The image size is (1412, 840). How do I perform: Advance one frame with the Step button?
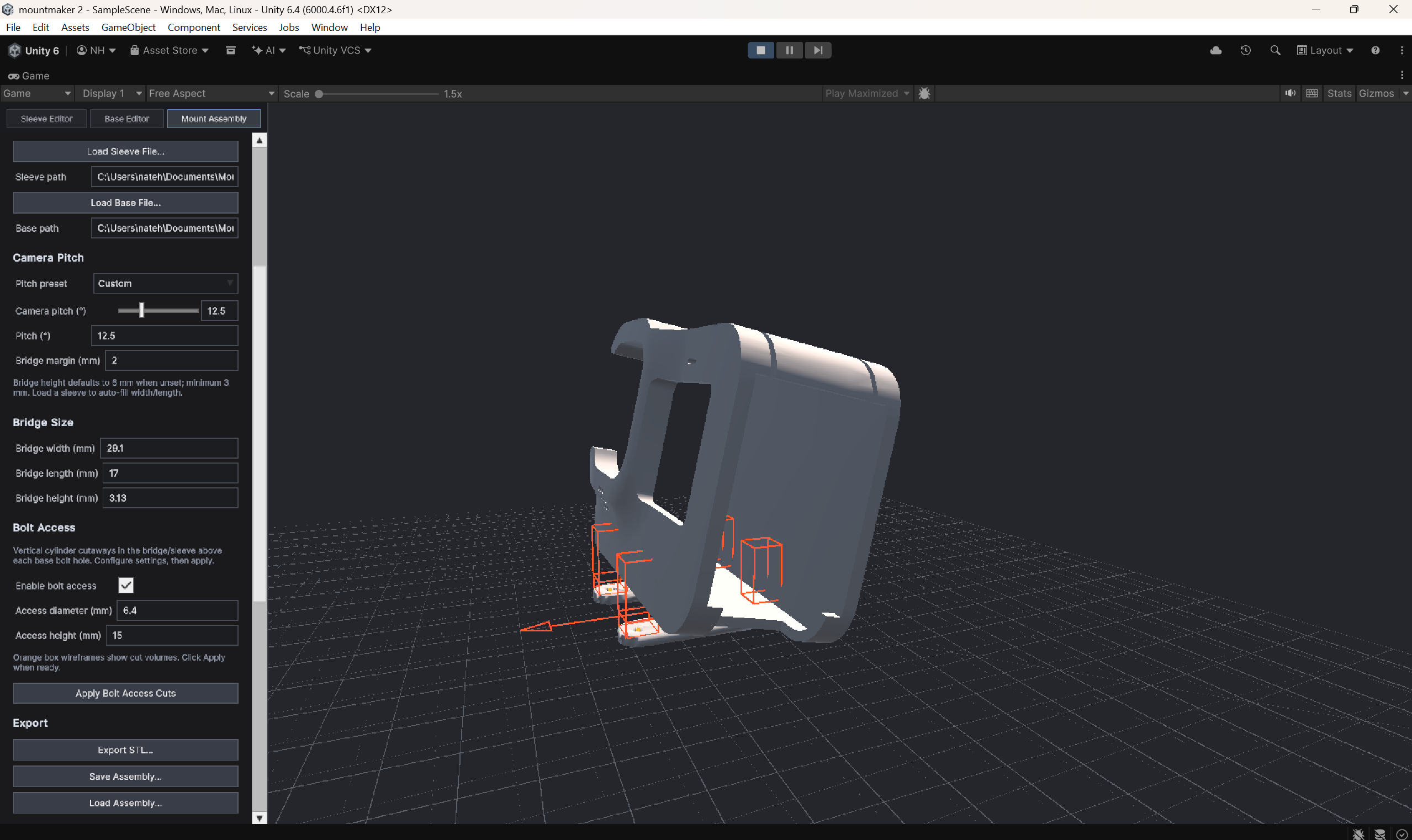(x=818, y=50)
